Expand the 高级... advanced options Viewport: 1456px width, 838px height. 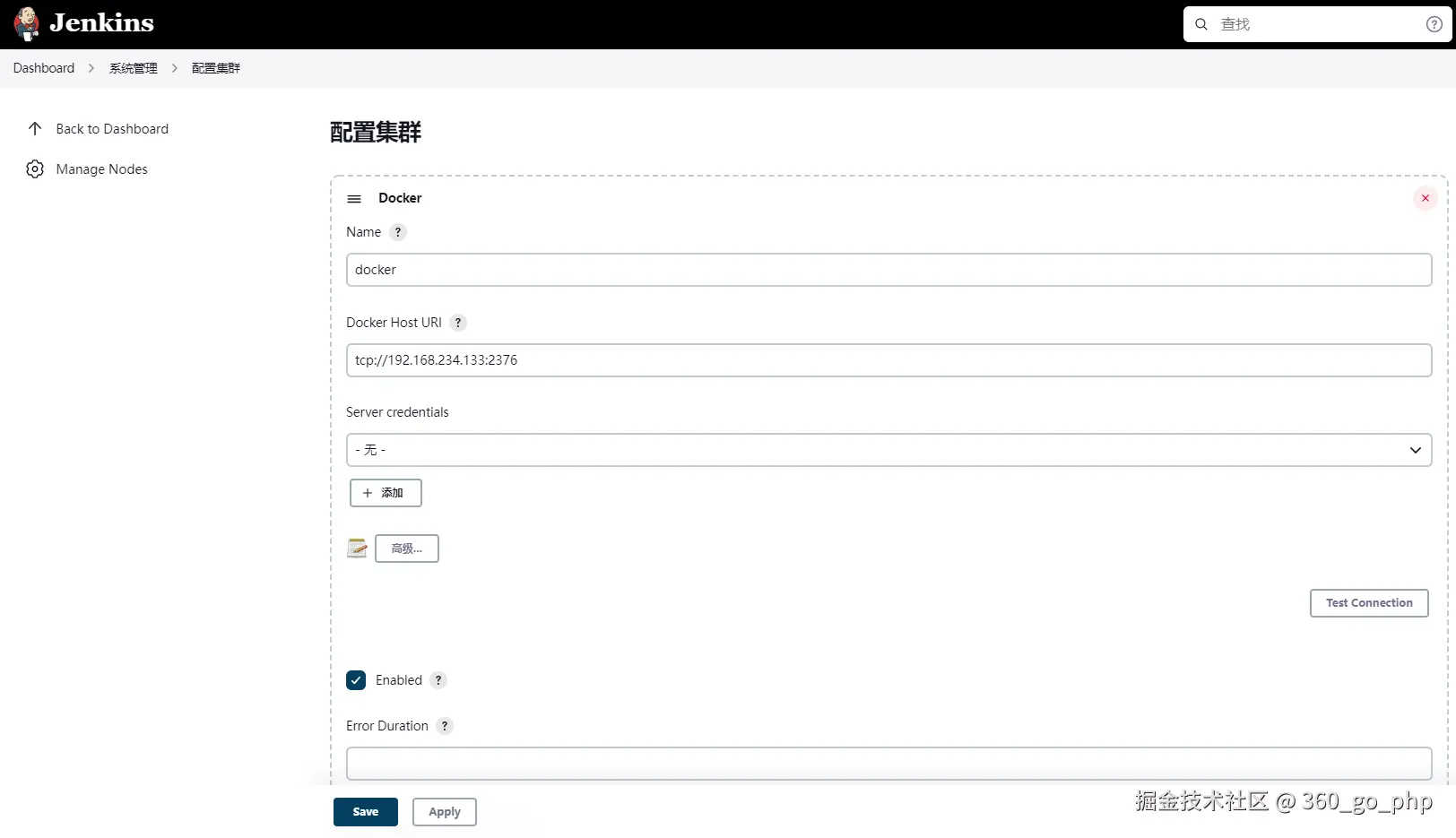407,549
